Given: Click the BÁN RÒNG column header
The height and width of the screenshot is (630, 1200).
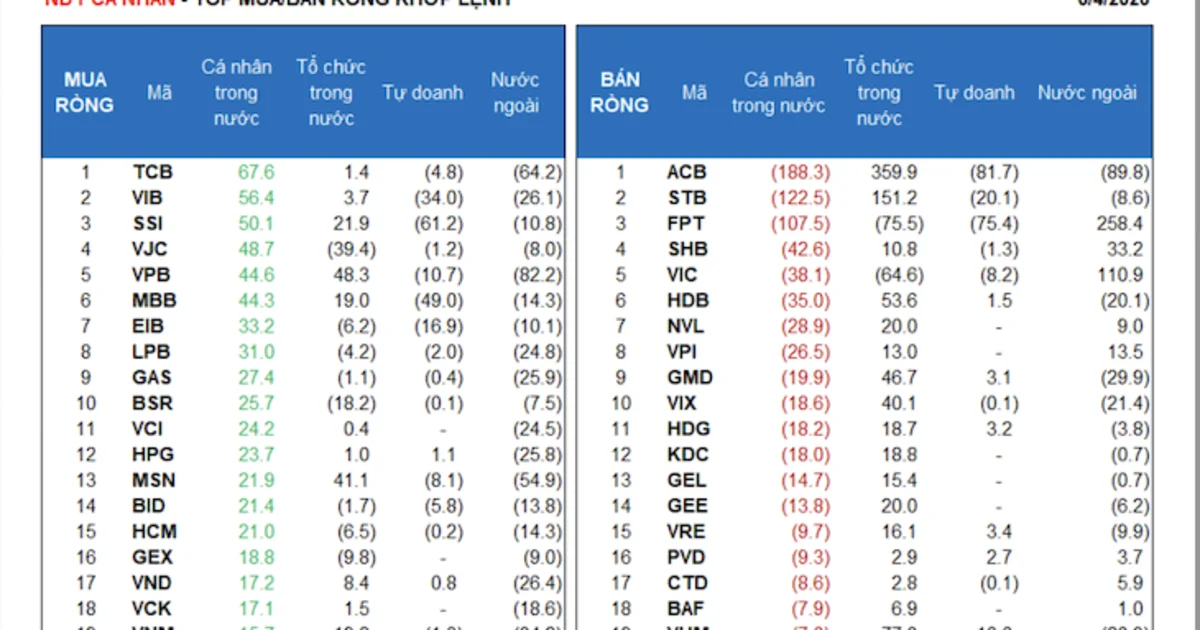Looking at the screenshot, I should coord(619,92).
